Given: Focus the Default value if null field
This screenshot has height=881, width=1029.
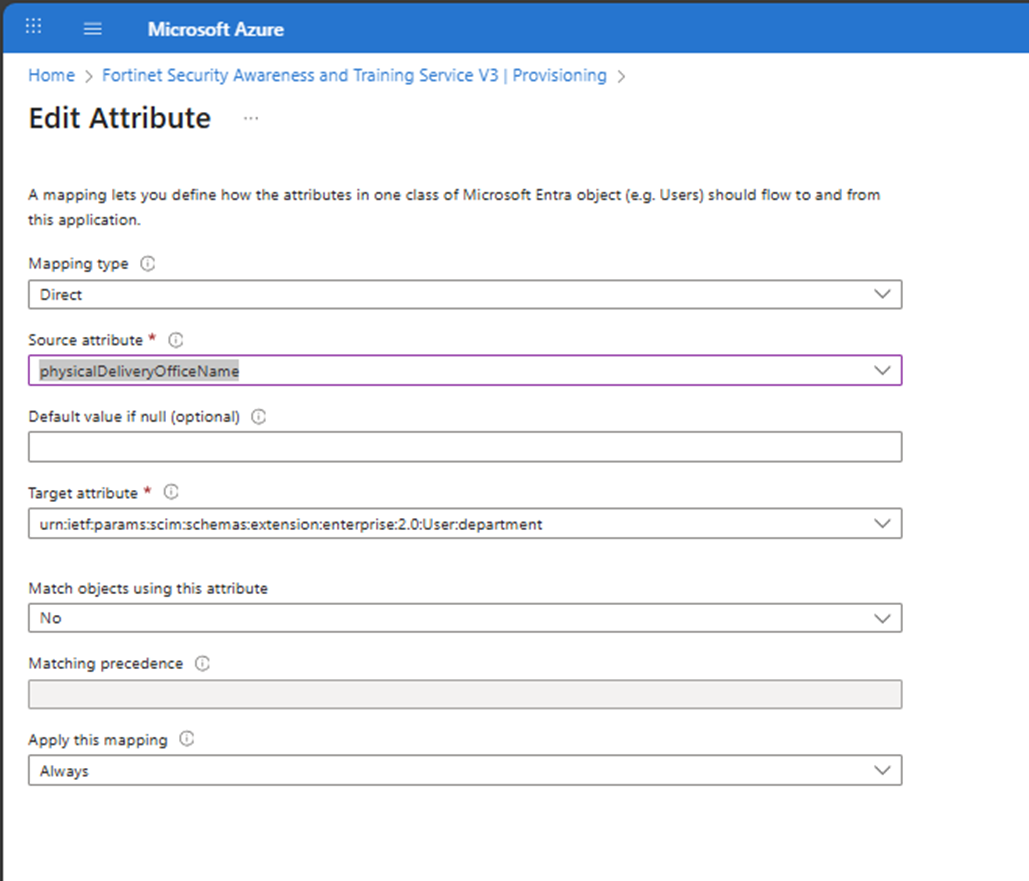Looking at the screenshot, I should click(x=465, y=446).
